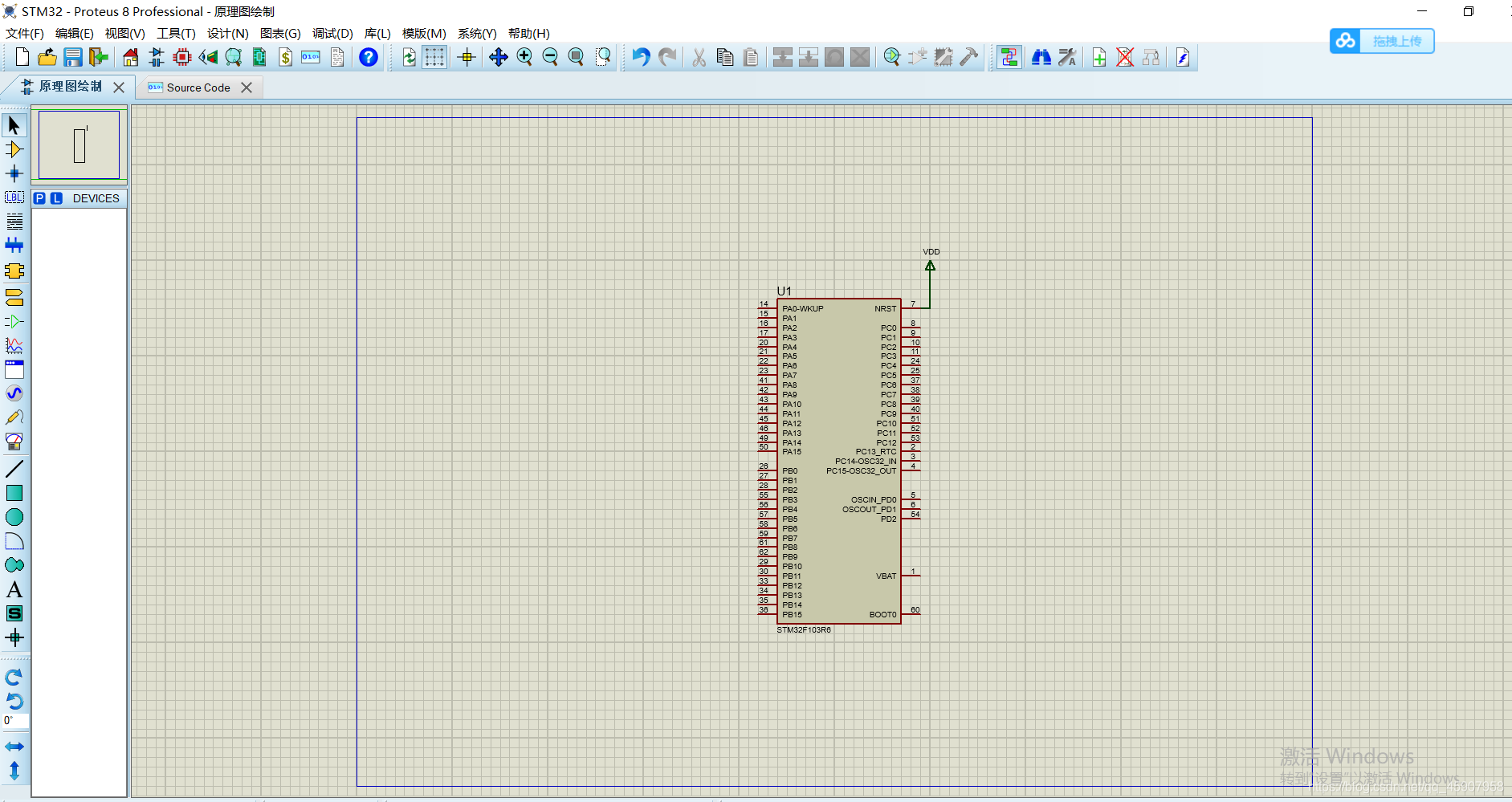
Task: Select the Junction Dot tool
Action: click(14, 173)
